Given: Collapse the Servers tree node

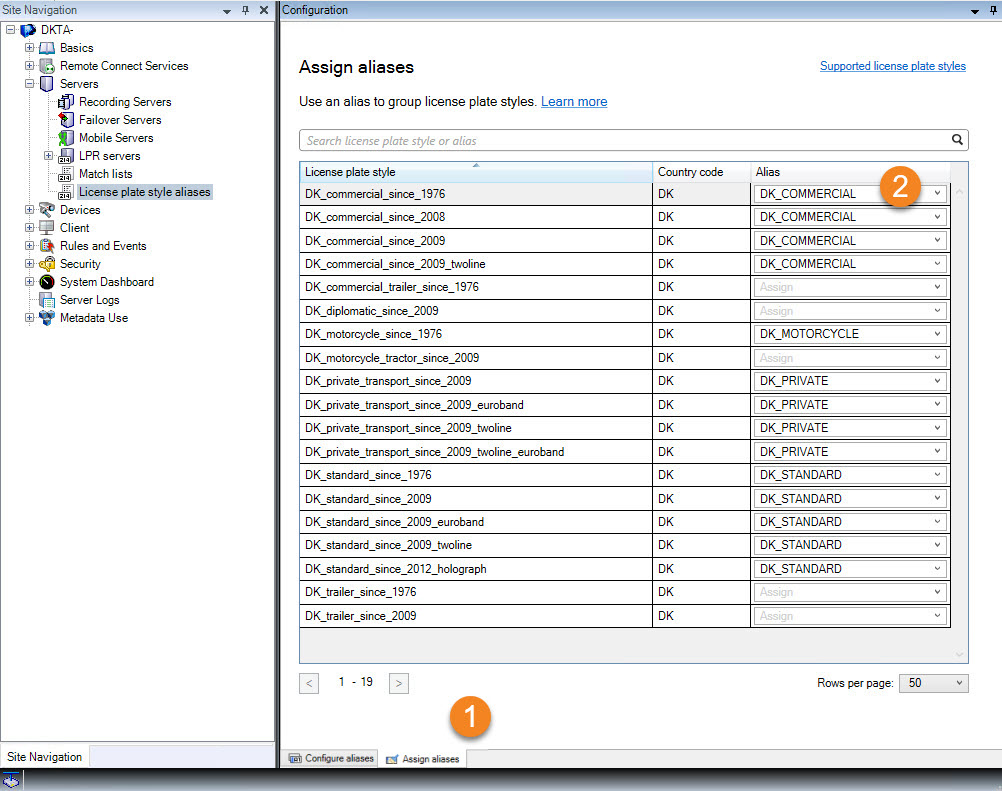Looking at the screenshot, I should [30, 84].
